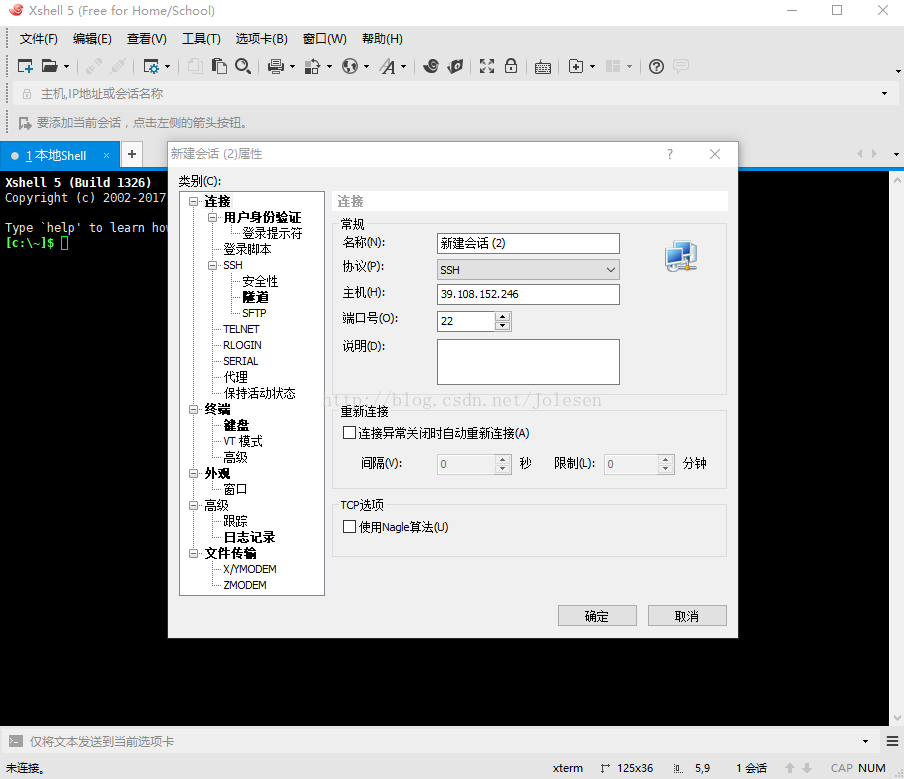Image resolution: width=904 pixels, height=779 pixels.
Task: Launch Xftp with the swirl icon
Action: click(x=431, y=66)
